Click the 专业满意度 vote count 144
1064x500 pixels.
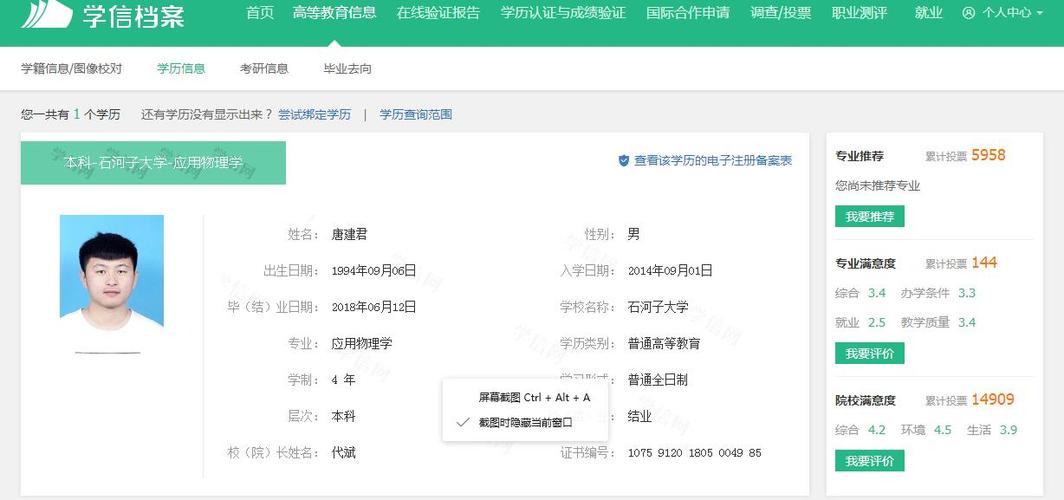point(985,263)
